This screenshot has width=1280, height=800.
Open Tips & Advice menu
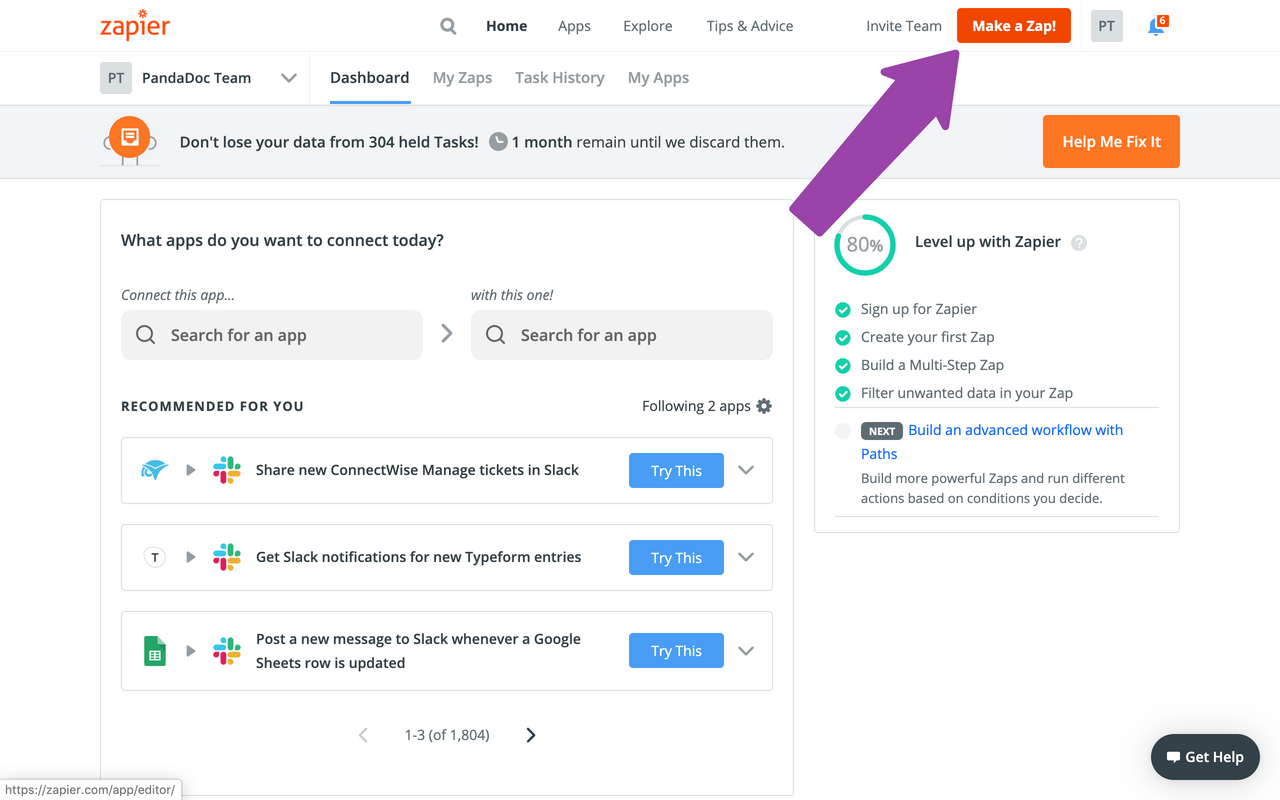click(750, 26)
